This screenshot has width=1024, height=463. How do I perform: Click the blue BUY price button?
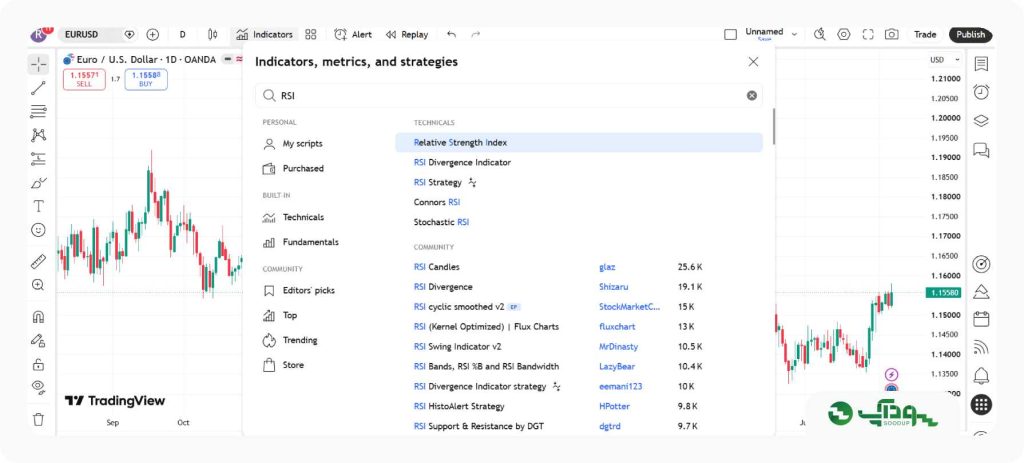click(146, 80)
